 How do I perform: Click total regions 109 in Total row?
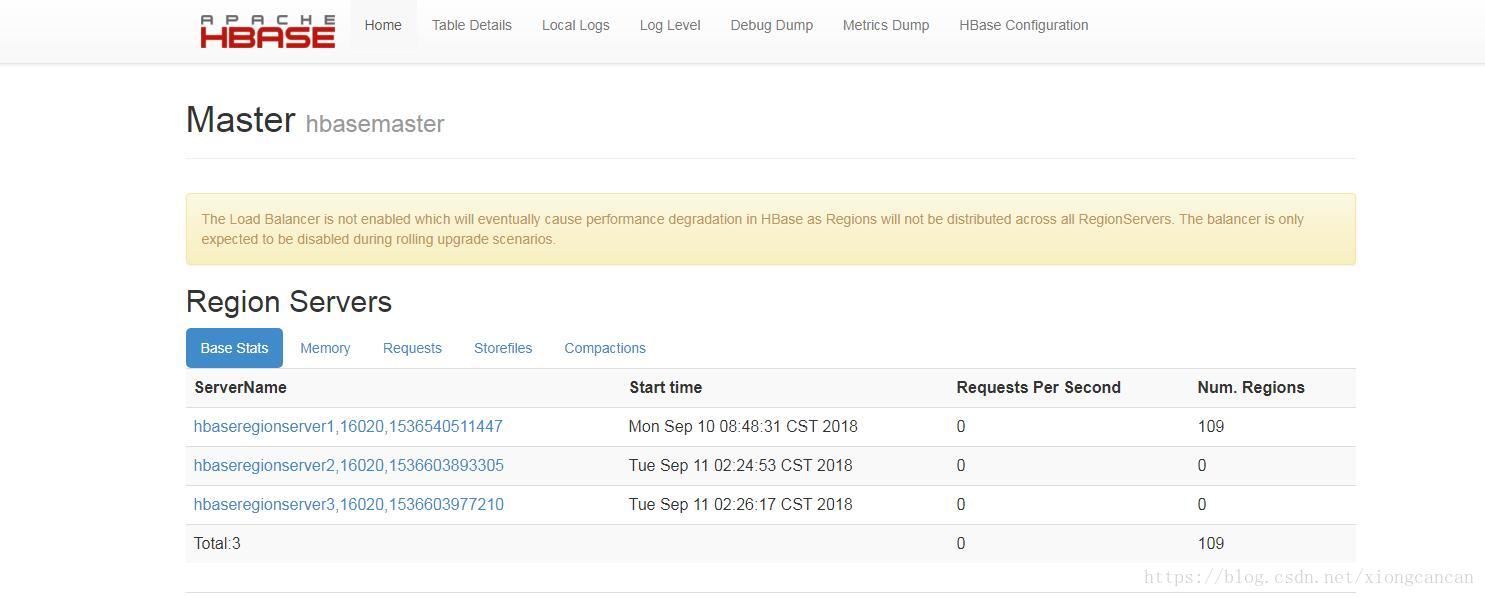[1211, 543]
